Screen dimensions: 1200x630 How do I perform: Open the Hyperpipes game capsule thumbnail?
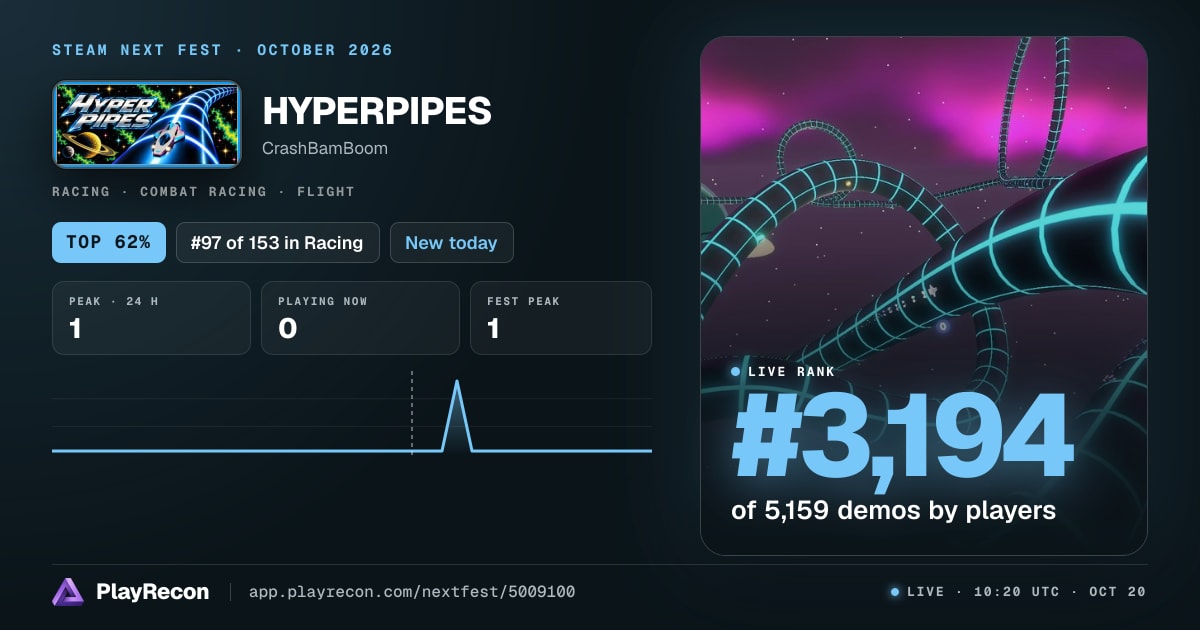click(x=147, y=124)
